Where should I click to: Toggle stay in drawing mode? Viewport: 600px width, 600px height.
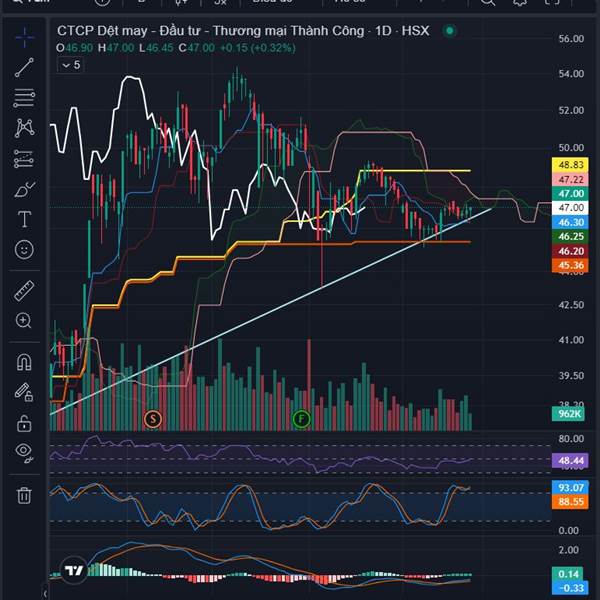coord(24,392)
